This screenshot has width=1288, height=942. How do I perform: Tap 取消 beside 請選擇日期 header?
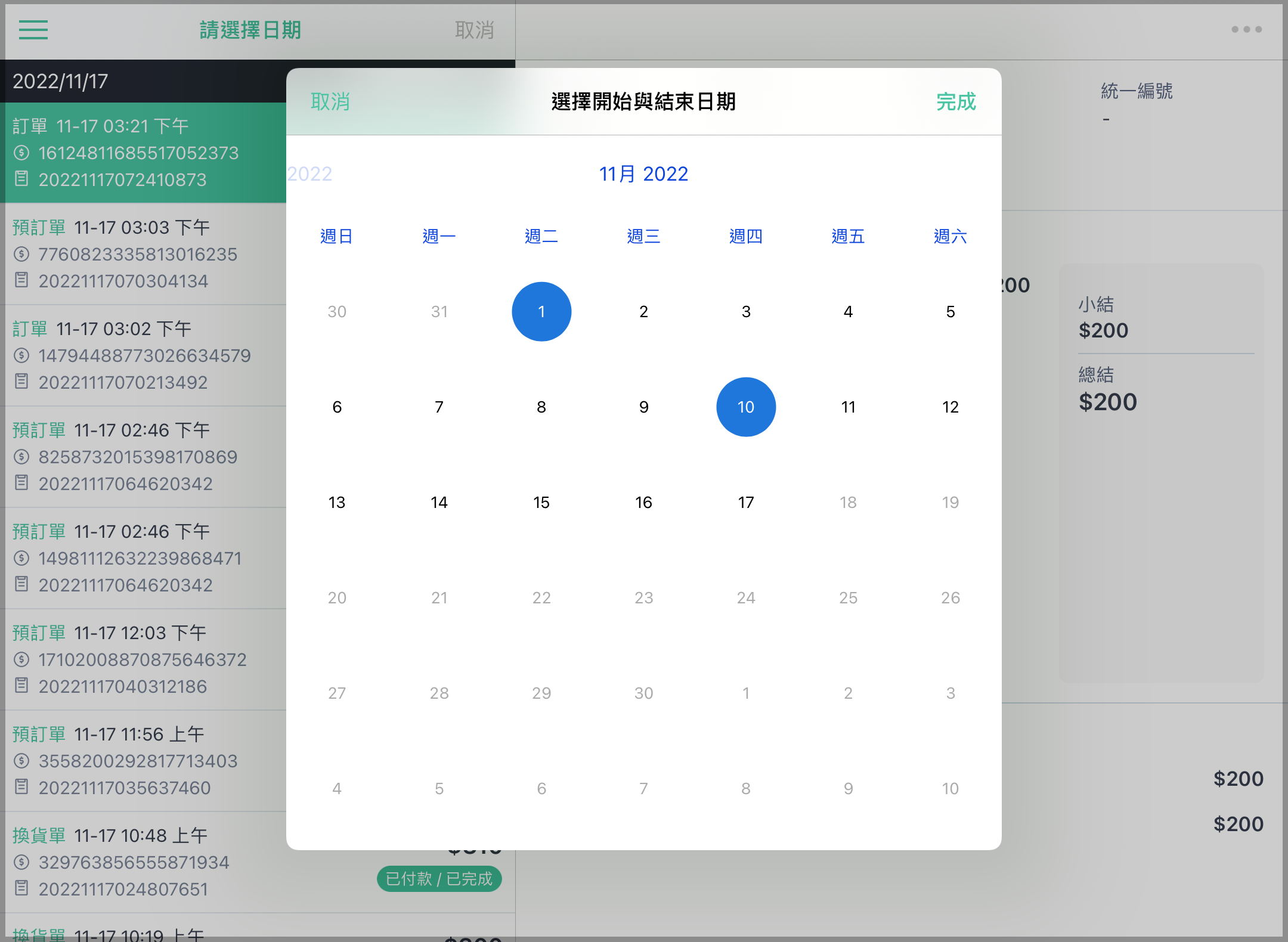(475, 30)
